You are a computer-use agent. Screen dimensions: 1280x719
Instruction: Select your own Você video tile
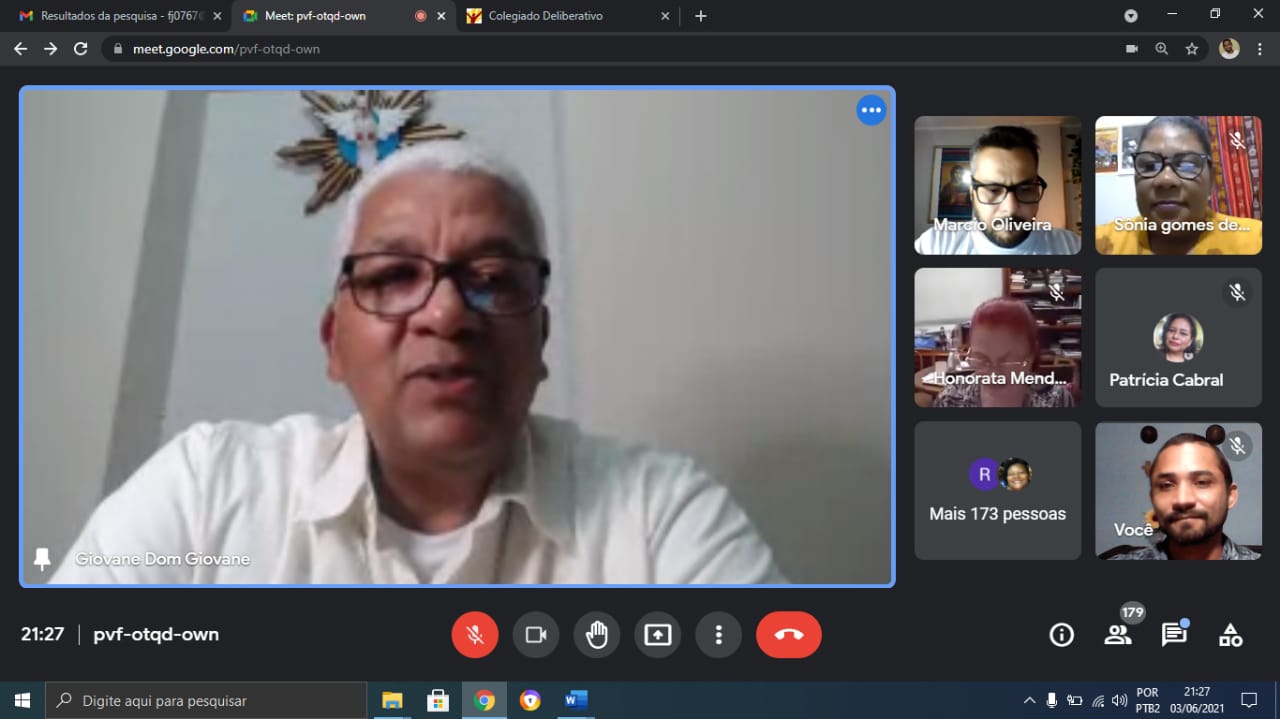pos(1178,490)
